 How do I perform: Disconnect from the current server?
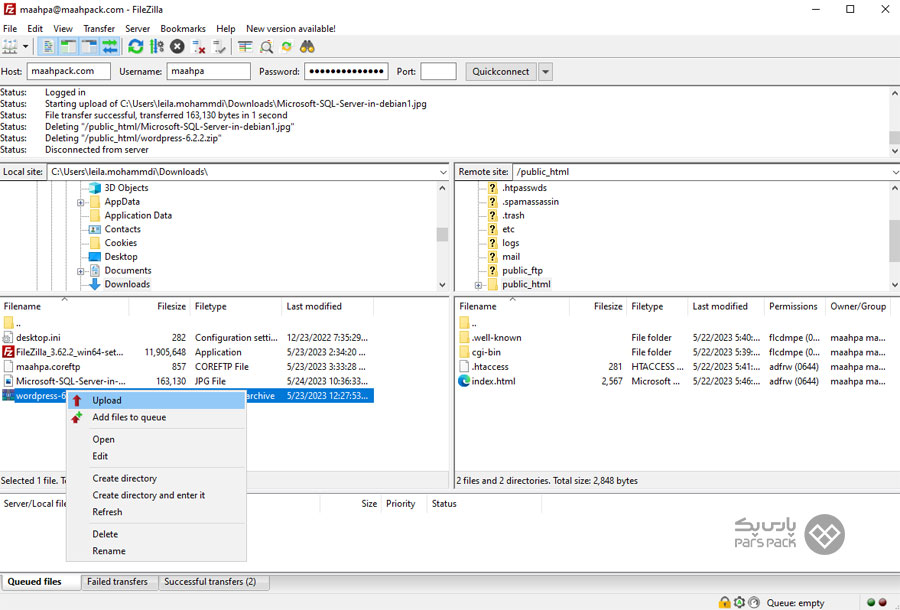click(x=199, y=47)
